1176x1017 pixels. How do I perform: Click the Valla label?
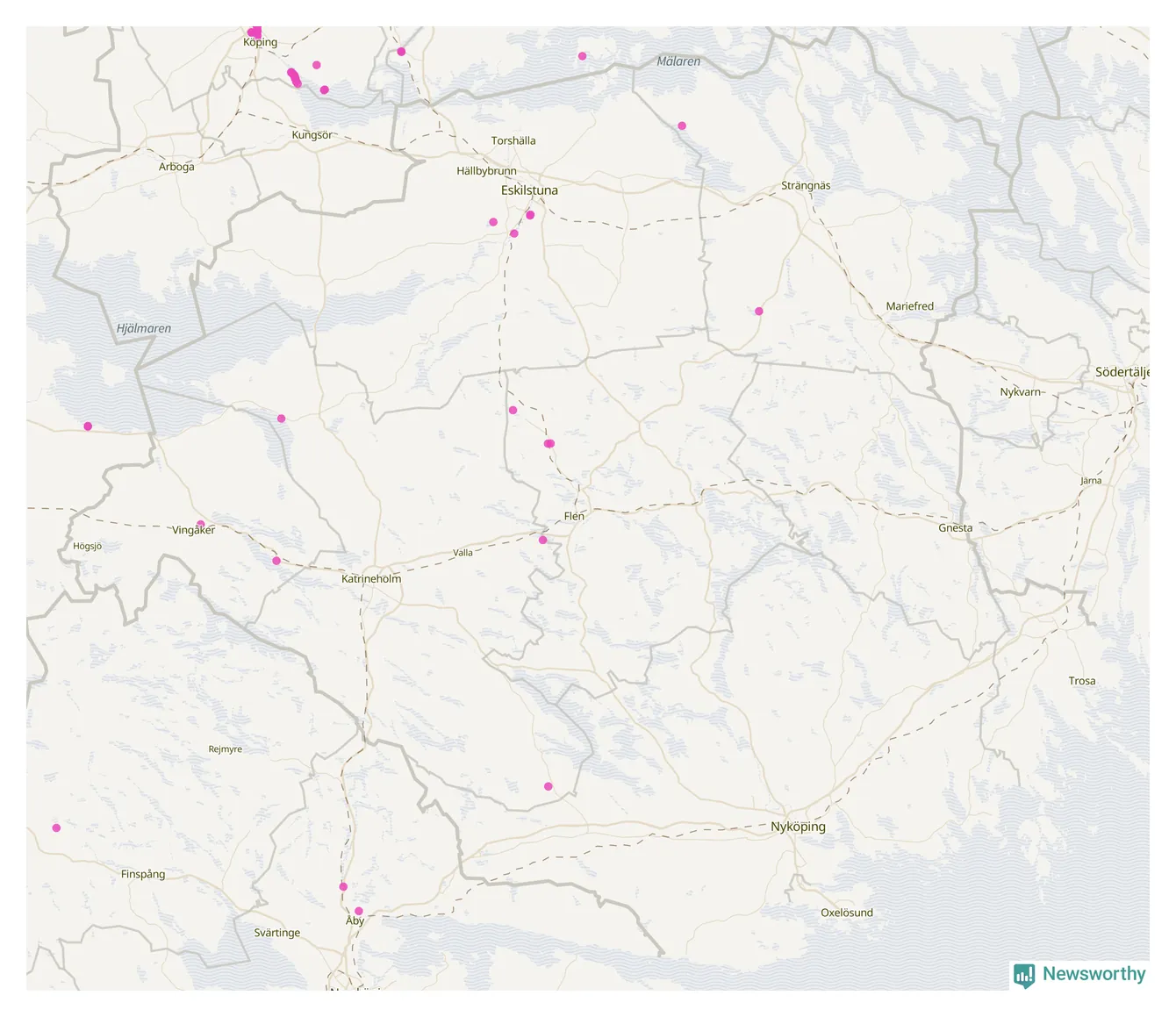coord(463,553)
